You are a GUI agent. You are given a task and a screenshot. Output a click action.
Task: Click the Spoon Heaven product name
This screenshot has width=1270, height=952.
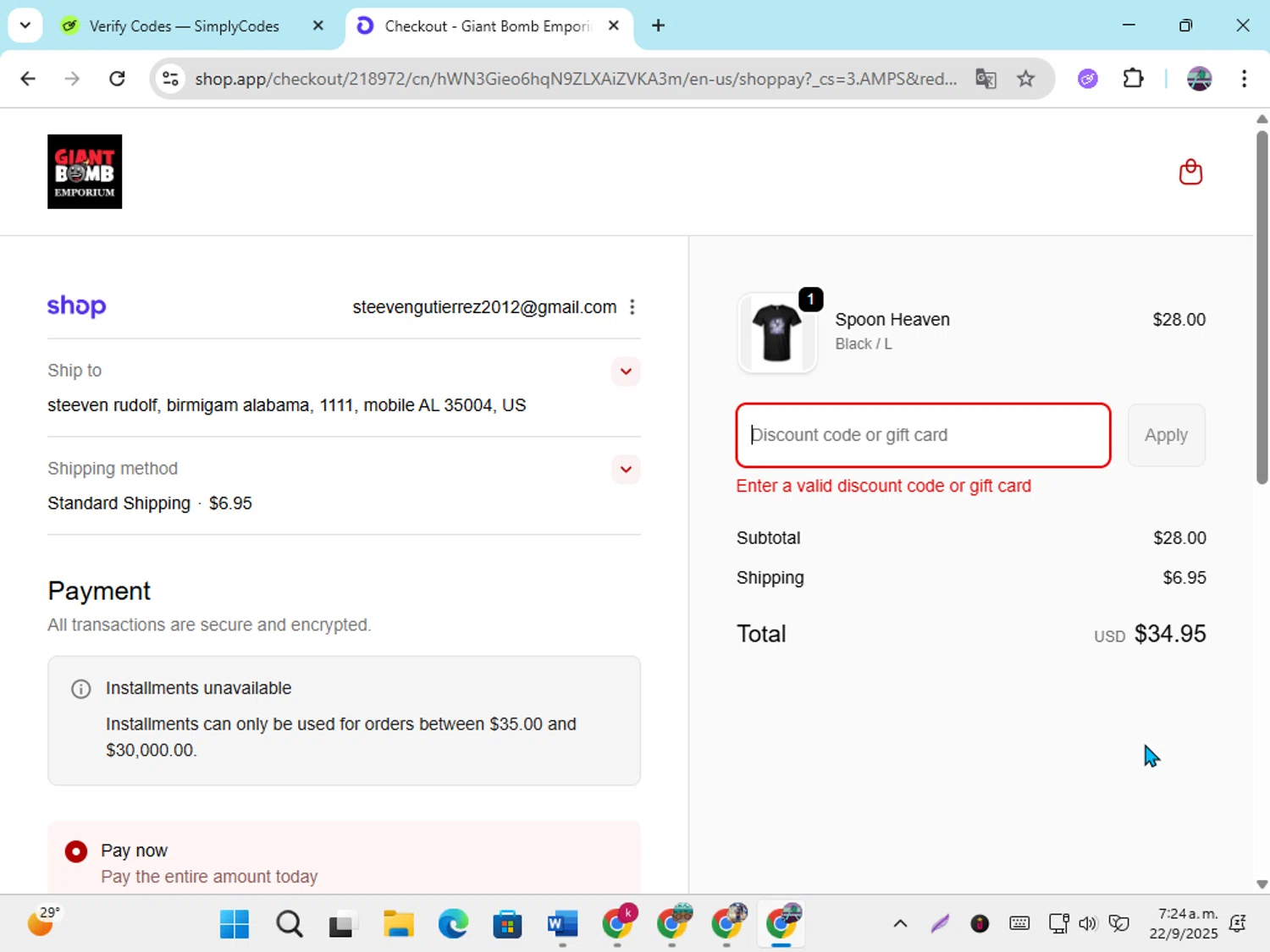pyautogui.click(x=892, y=320)
